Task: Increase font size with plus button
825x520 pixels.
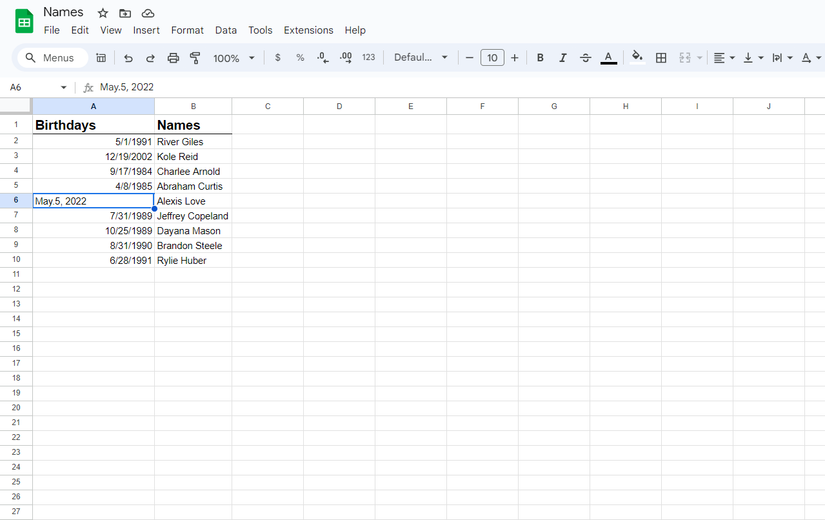Action: (515, 58)
